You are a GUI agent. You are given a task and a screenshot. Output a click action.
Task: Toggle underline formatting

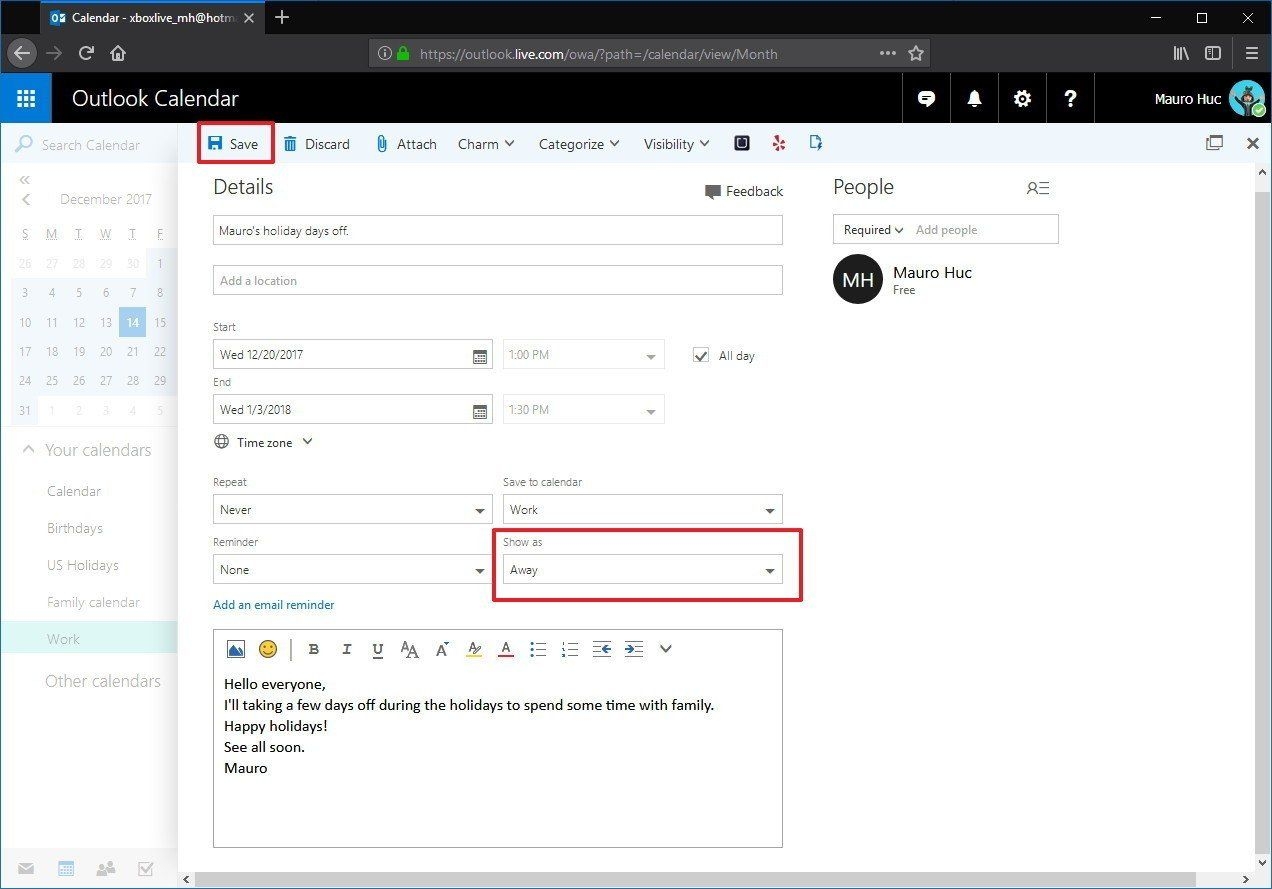coord(377,650)
